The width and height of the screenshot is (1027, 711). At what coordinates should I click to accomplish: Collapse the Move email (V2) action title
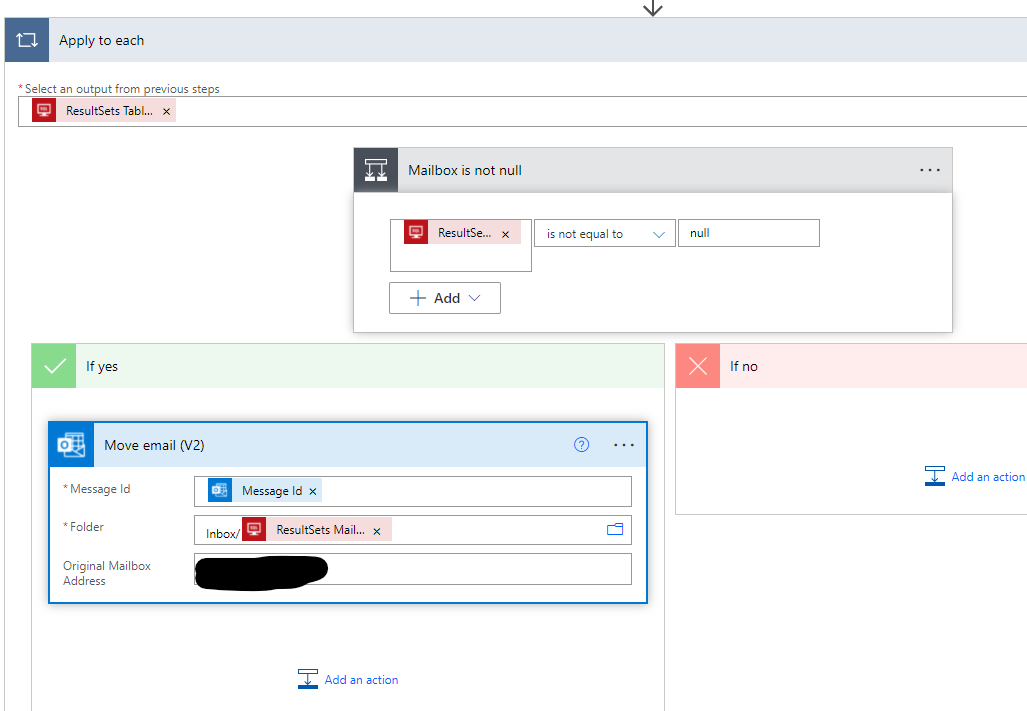pyautogui.click(x=154, y=445)
